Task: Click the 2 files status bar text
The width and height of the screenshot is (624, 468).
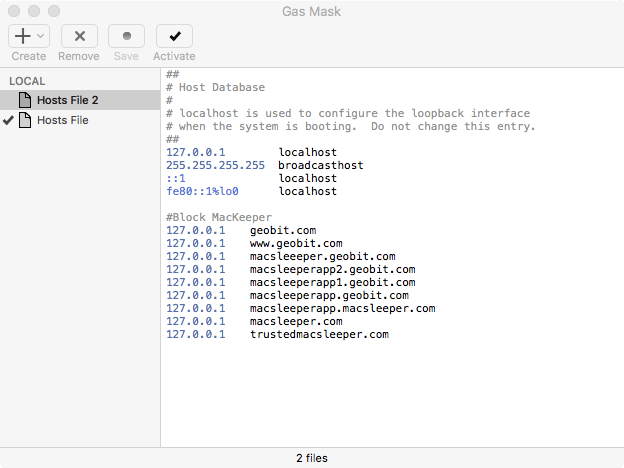Action: (312, 458)
